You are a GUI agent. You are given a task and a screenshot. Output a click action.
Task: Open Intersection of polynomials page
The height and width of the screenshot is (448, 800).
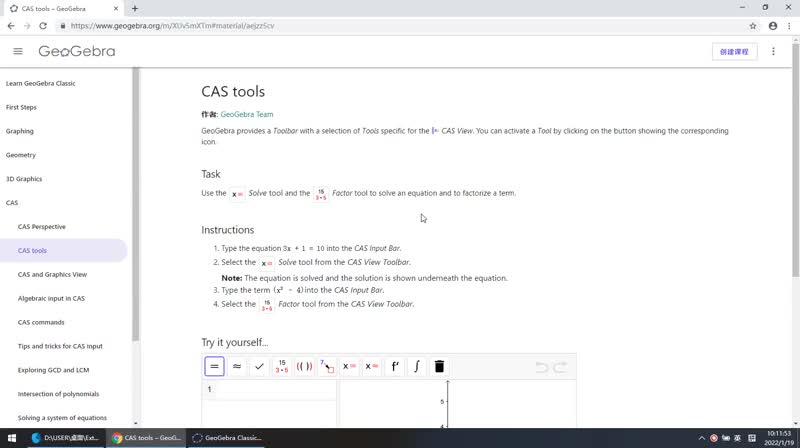pos(59,394)
